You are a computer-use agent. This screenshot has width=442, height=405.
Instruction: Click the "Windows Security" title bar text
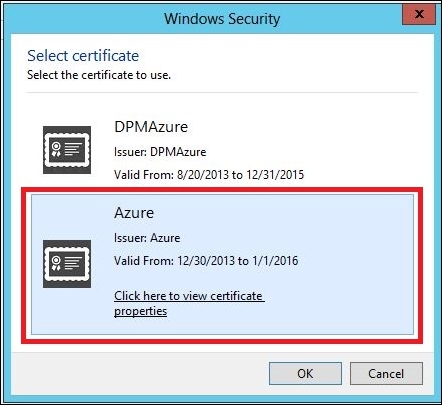pos(222,19)
